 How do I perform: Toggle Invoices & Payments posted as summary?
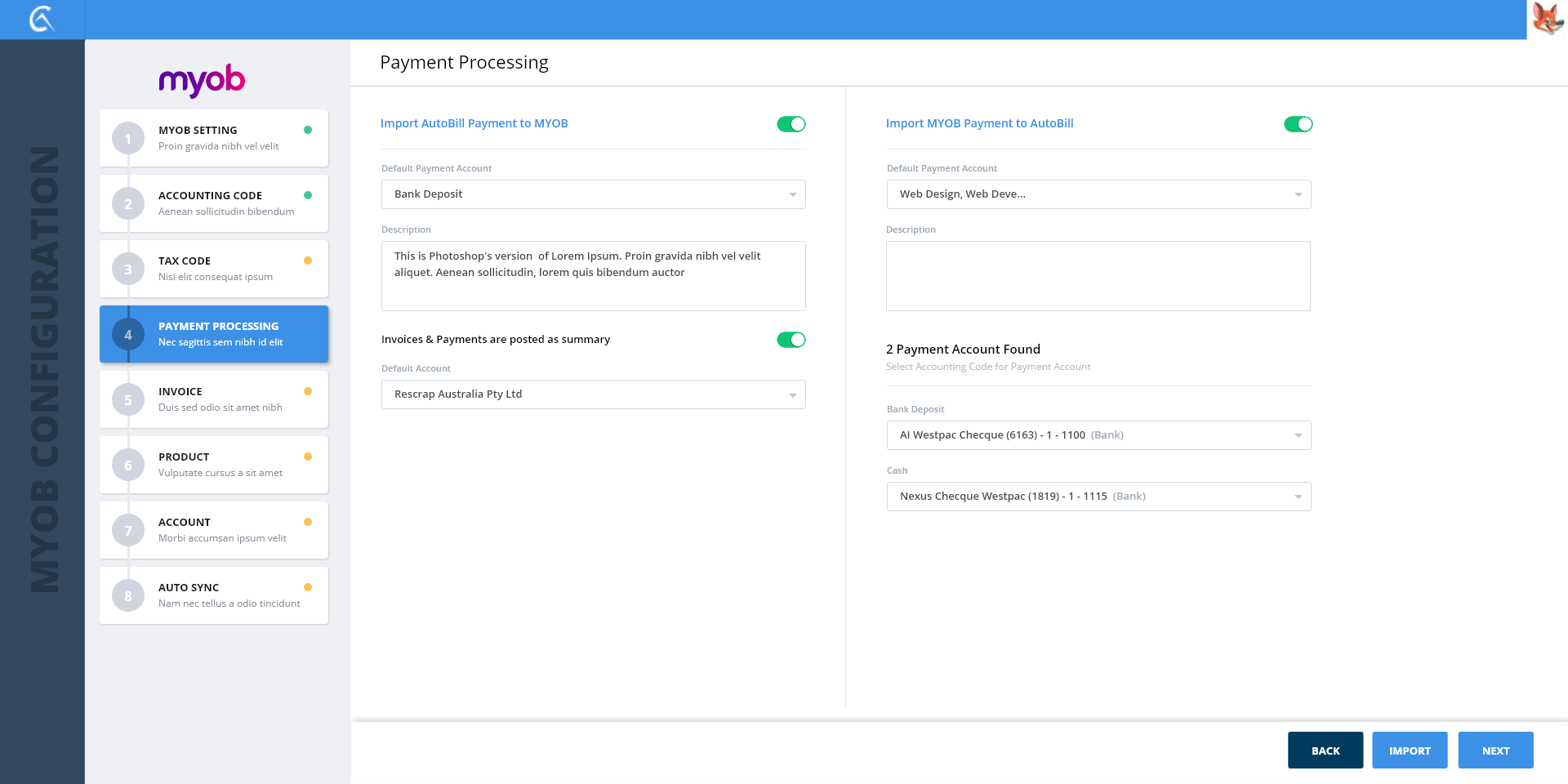[791, 340]
